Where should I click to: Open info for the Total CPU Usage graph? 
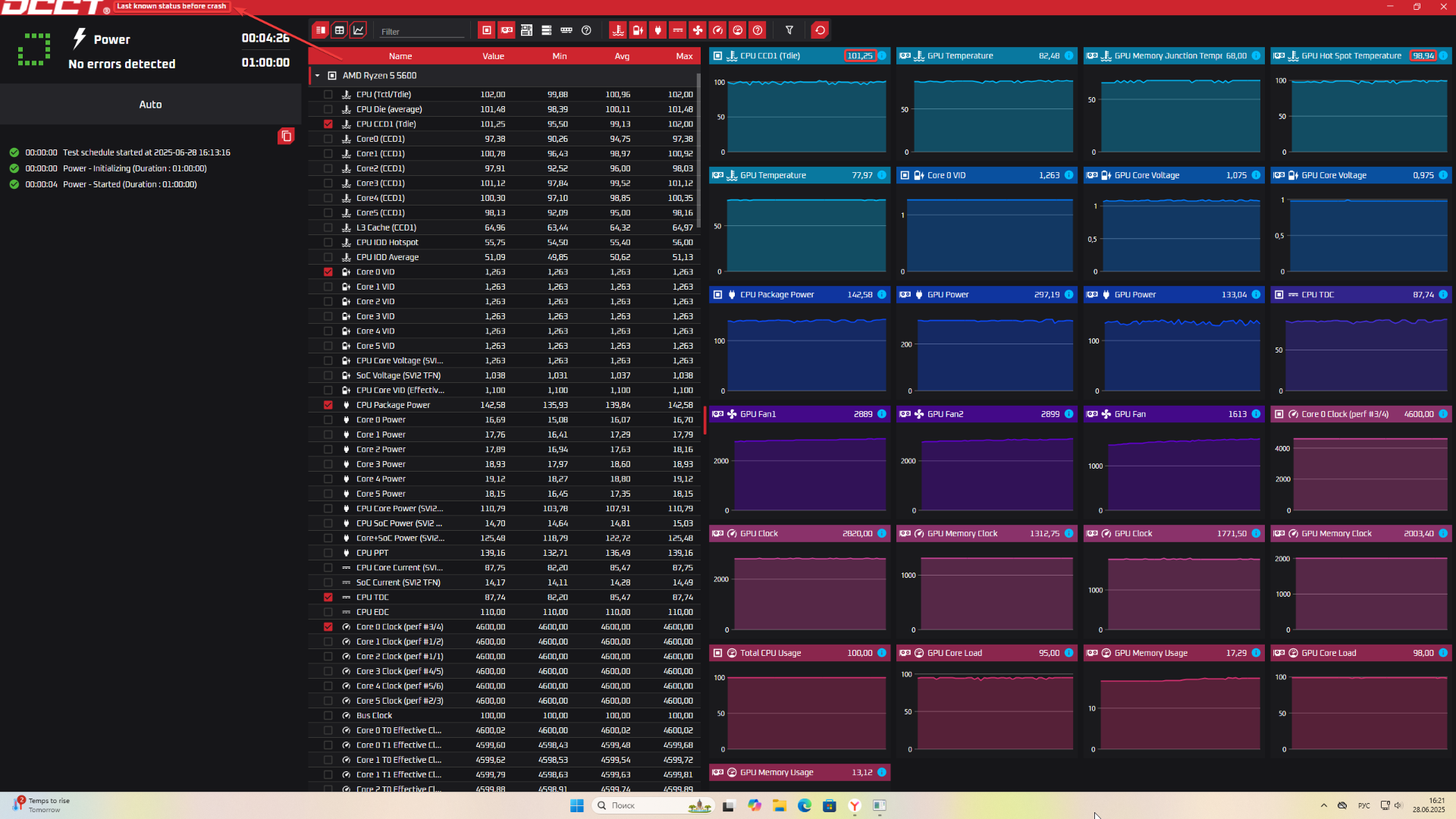point(882,653)
